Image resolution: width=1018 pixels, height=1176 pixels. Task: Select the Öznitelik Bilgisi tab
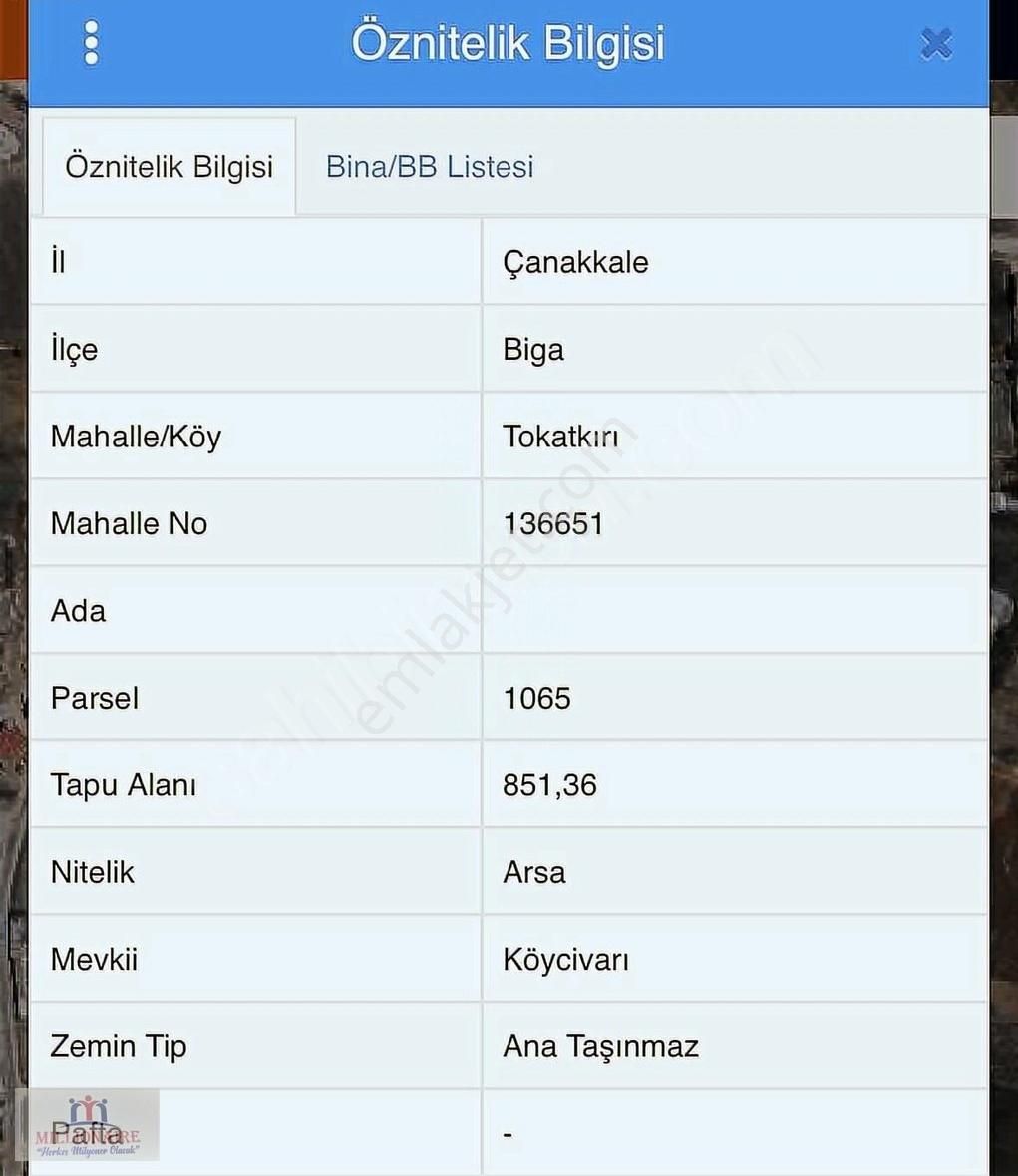(x=169, y=167)
